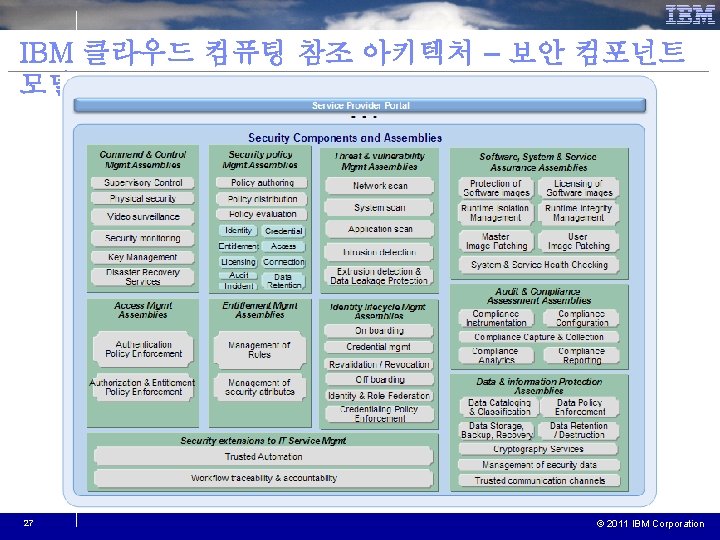720x540 pixels.
Task: Click System & Service Health Checking box
Action: [539, 265]
